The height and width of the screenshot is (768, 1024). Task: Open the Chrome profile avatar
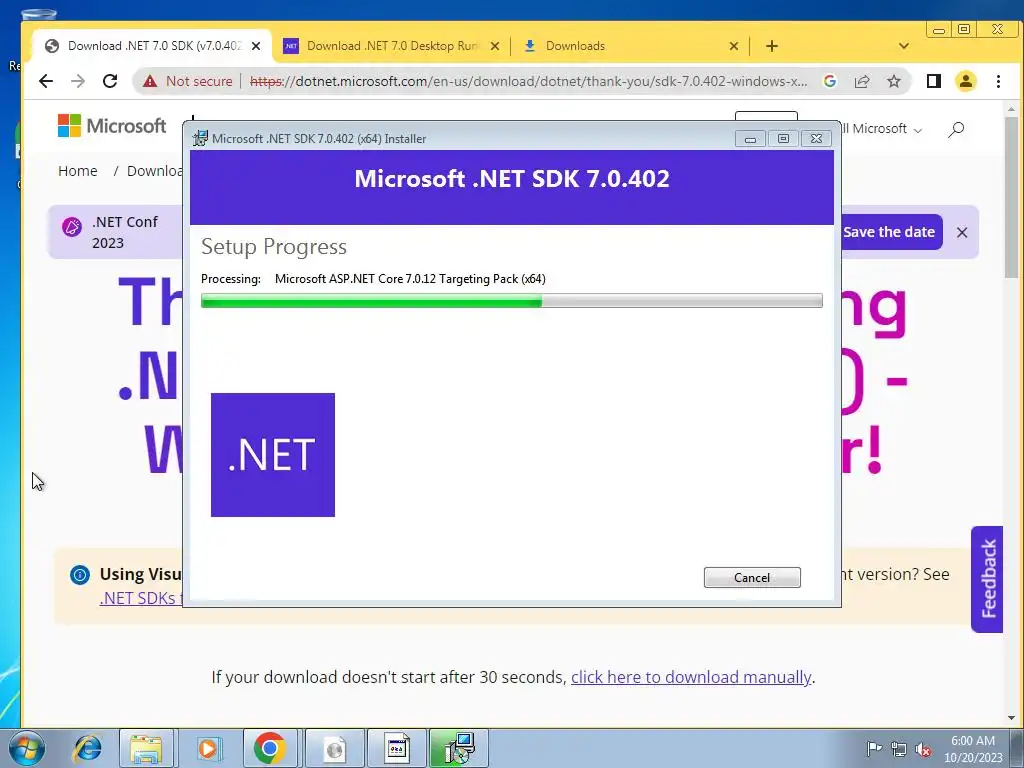coord(965,81)
